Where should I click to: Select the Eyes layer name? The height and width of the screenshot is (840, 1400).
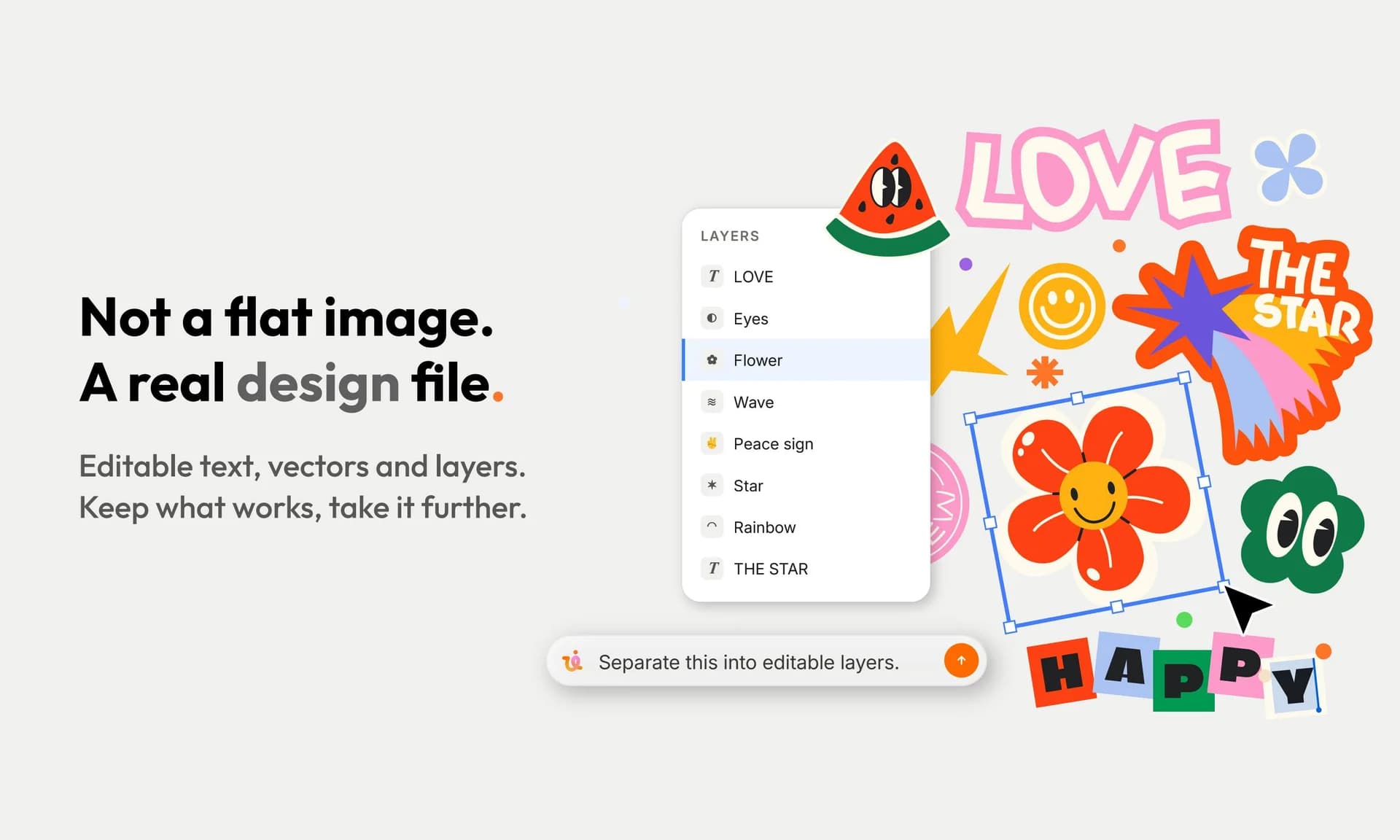click(751, 319)
